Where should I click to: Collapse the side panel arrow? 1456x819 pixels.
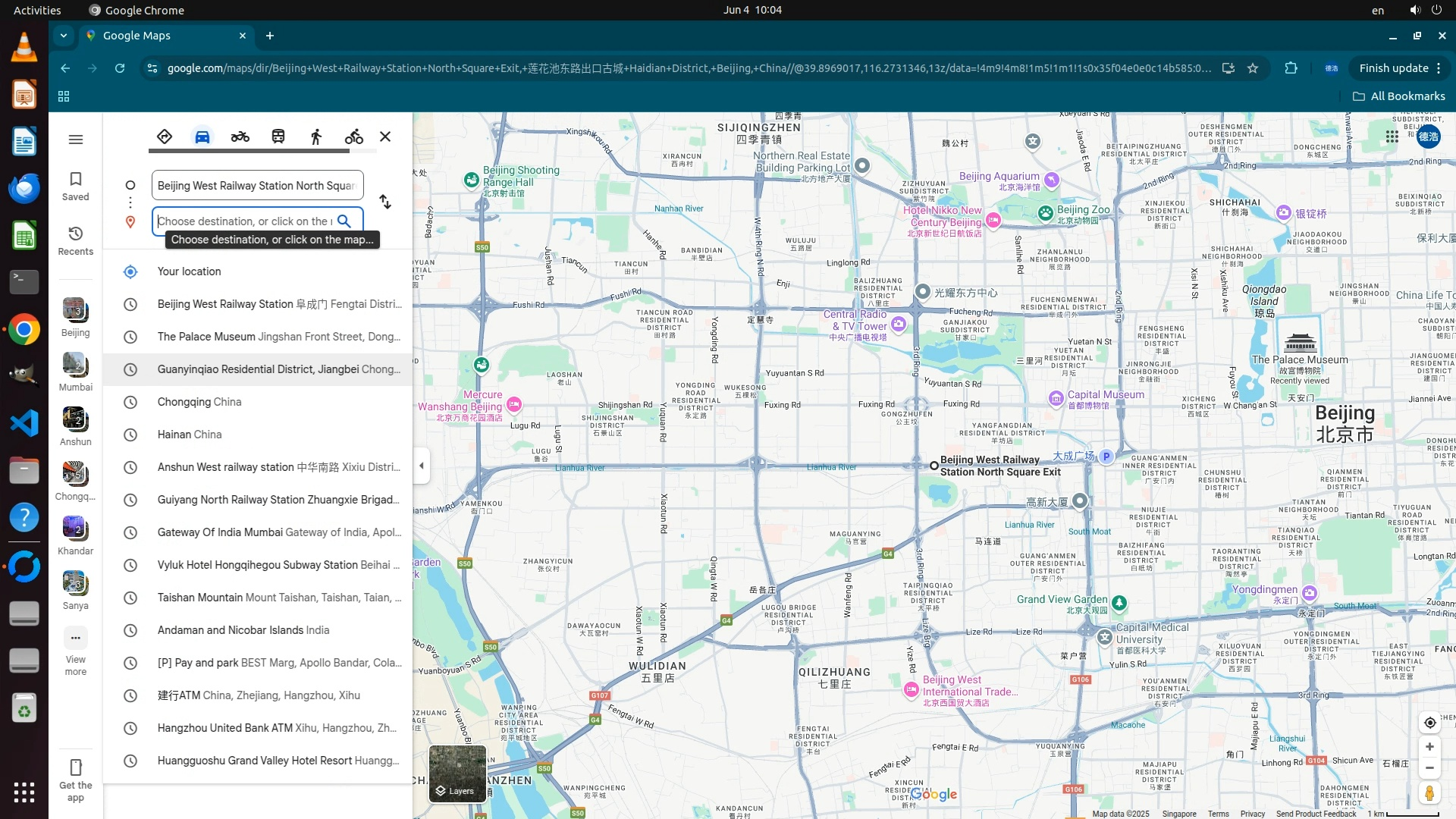click(422, 466)
